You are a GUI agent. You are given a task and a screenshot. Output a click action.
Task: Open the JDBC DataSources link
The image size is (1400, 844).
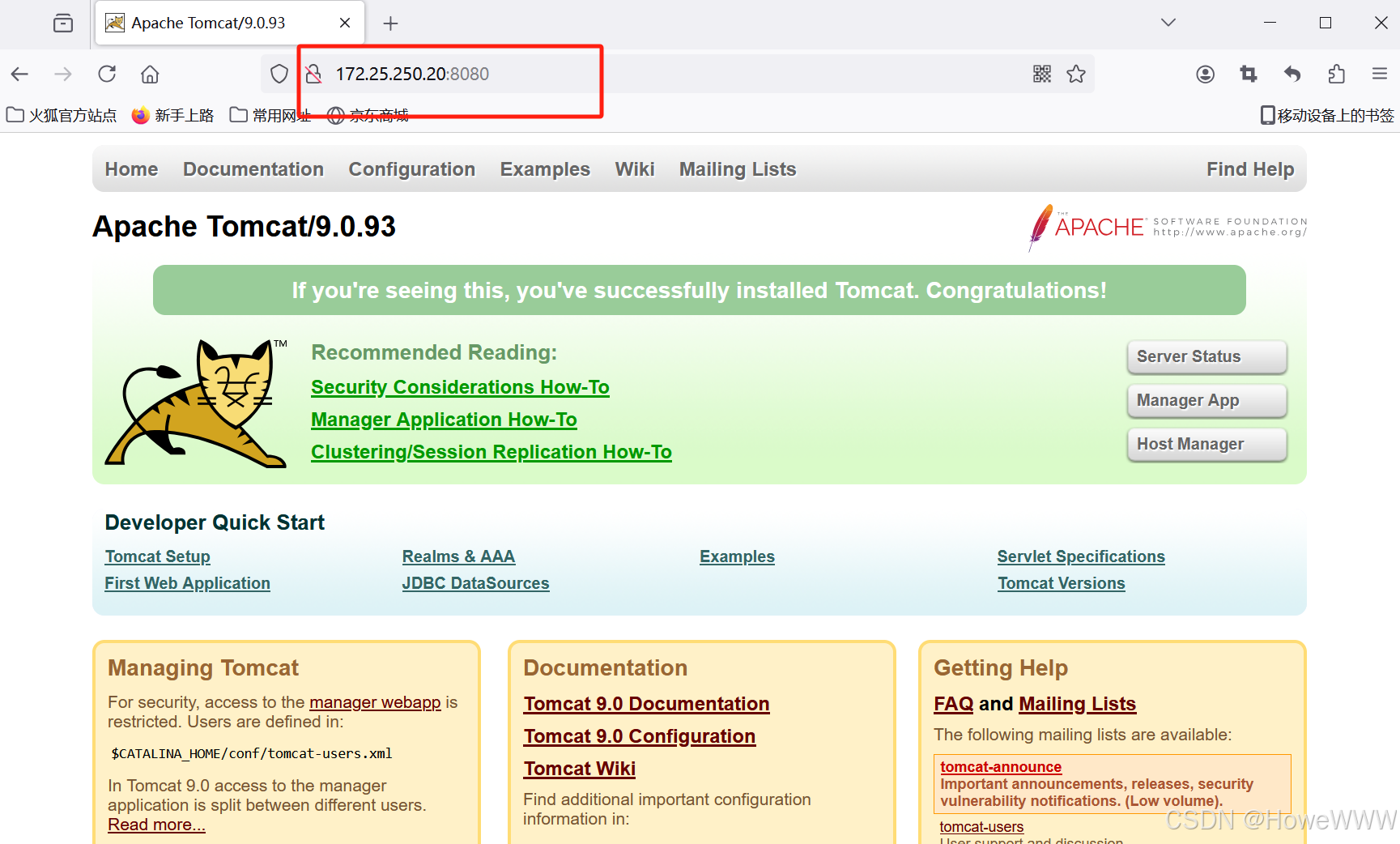tap(476, 583)
